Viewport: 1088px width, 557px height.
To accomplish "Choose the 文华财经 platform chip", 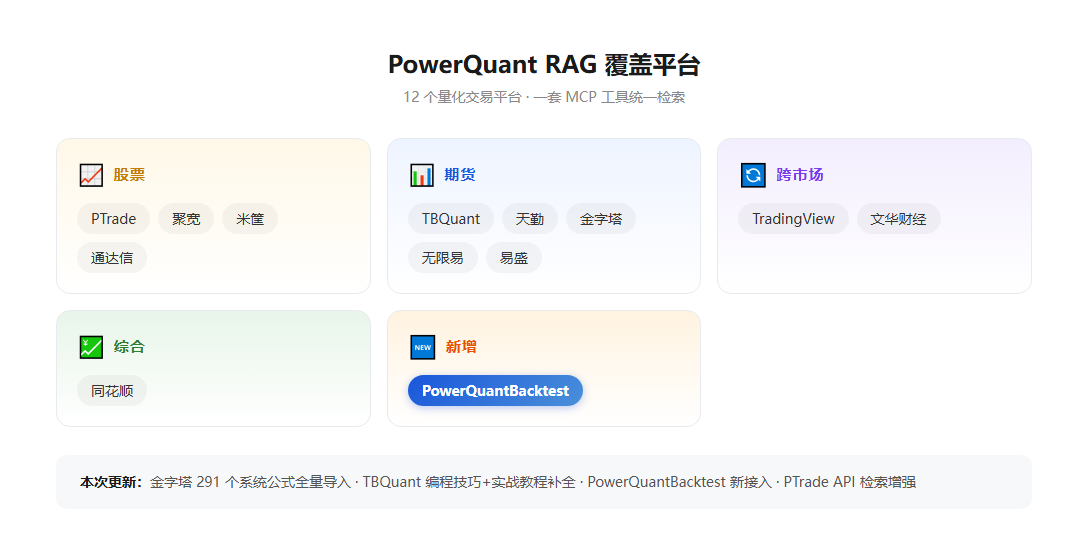I will 899,218.
